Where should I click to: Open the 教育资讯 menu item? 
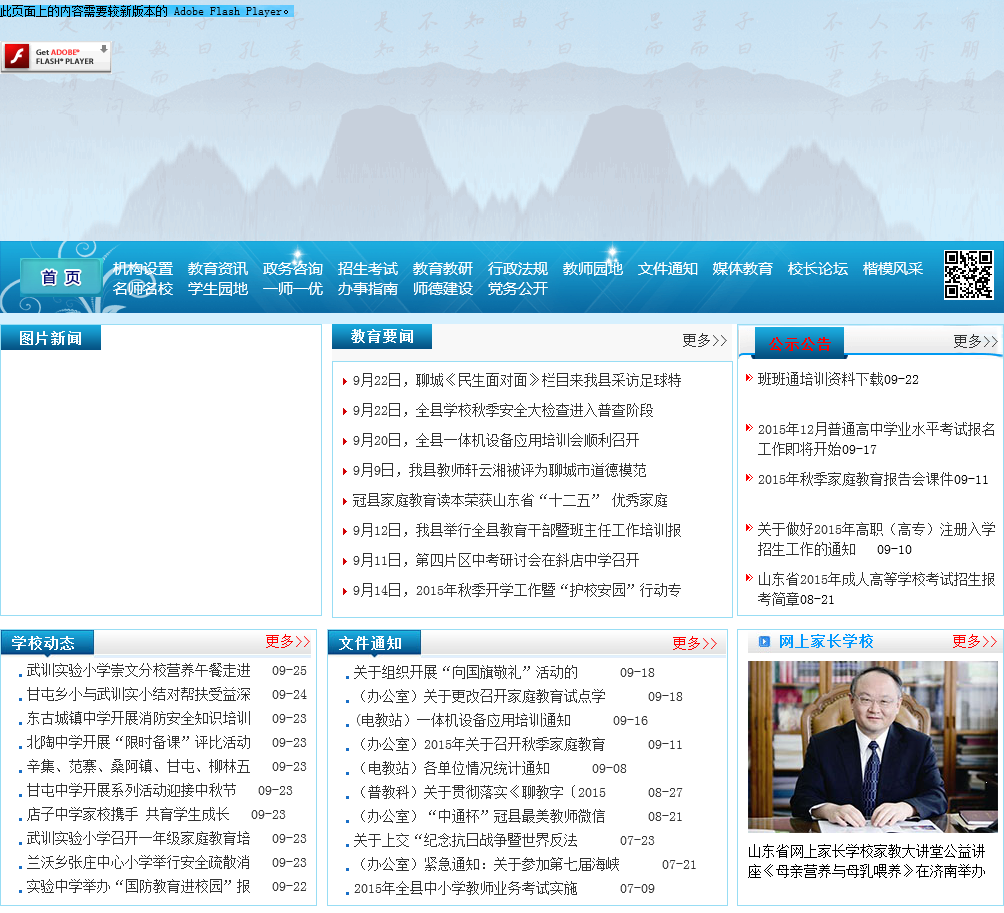pos(218,268)
